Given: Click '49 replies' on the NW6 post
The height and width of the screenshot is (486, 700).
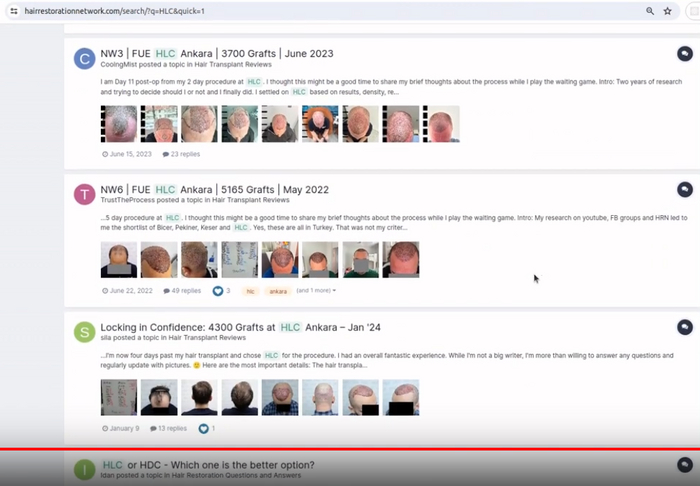Looking at the screenshot, I should pos(182,291).
